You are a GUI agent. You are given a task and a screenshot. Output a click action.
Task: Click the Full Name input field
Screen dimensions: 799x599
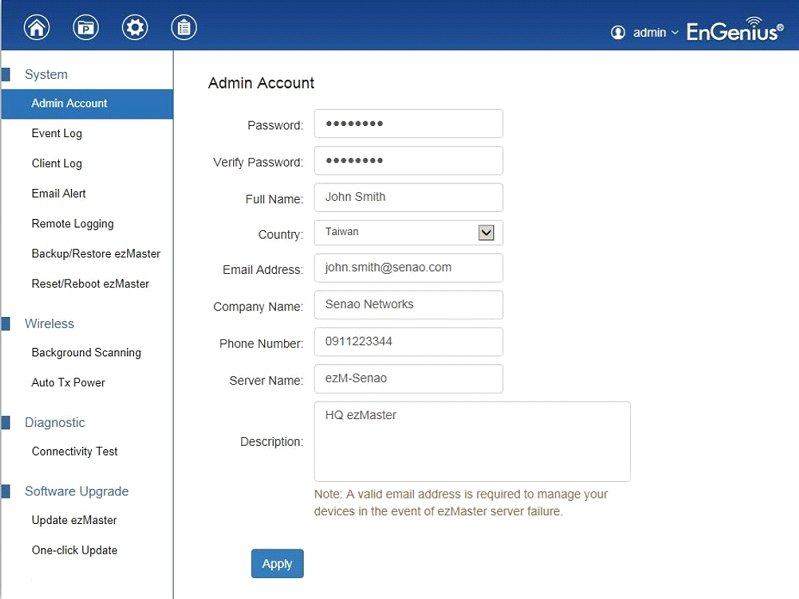point(409,197)
